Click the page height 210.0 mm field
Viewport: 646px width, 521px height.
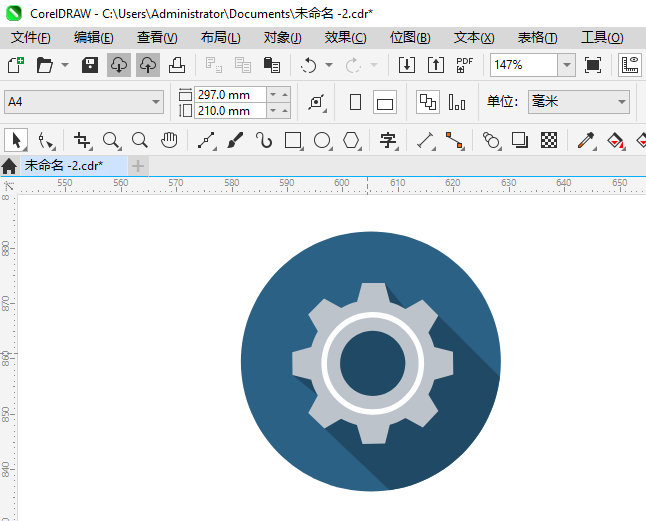click(230, 111)
